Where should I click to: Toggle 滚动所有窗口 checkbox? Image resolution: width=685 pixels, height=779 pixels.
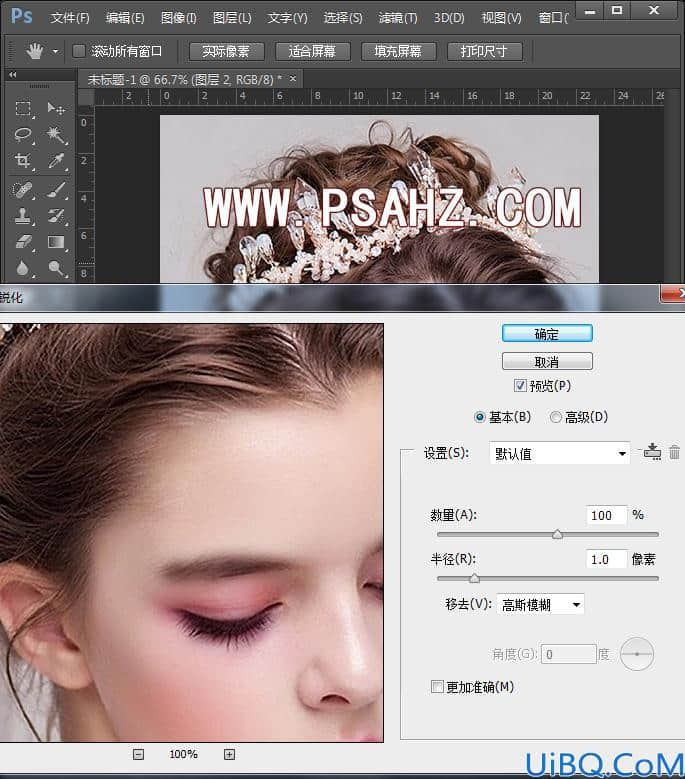[x=78, y=51]
